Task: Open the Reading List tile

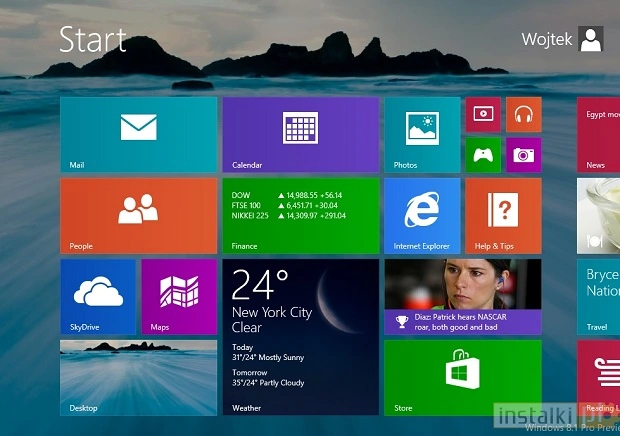Action: click(598, 378)
